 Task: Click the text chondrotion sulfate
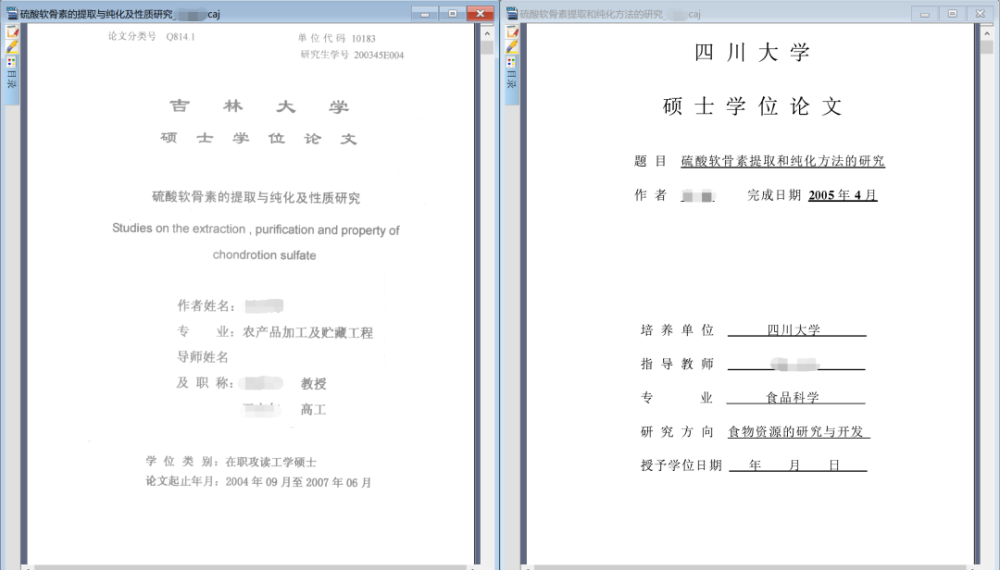[265, 255]
